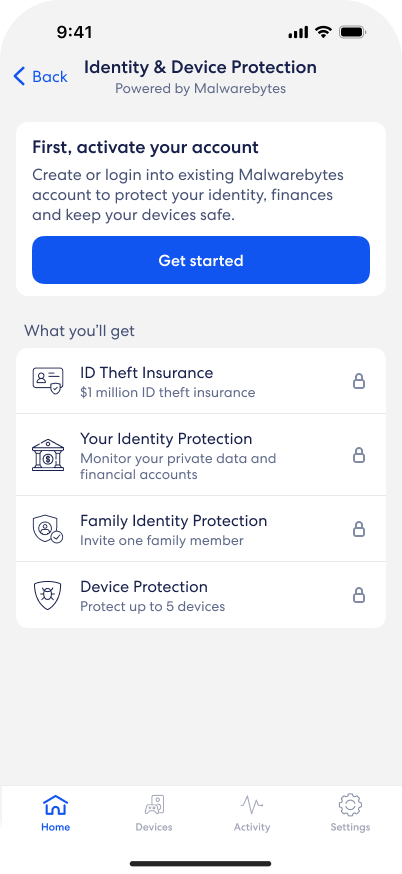This screenshot has width=402, height=874.
Task: Tap the ID Theft Insurance card icon
Action: [48, 381]
